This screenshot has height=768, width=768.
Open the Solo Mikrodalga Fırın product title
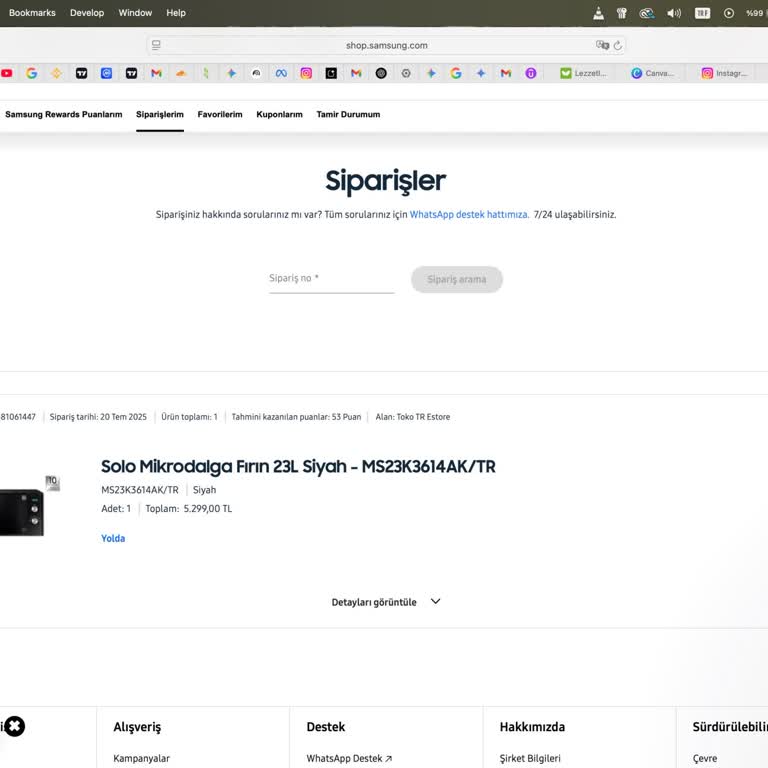(298, 466)
